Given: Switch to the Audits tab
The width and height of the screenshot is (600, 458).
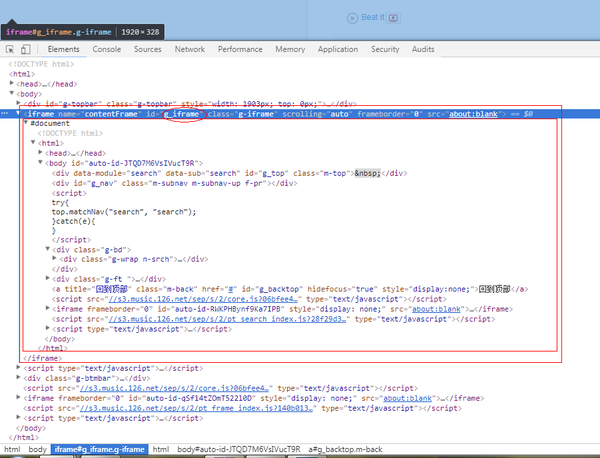Looking at the screenshot, I should coord(423,49).
